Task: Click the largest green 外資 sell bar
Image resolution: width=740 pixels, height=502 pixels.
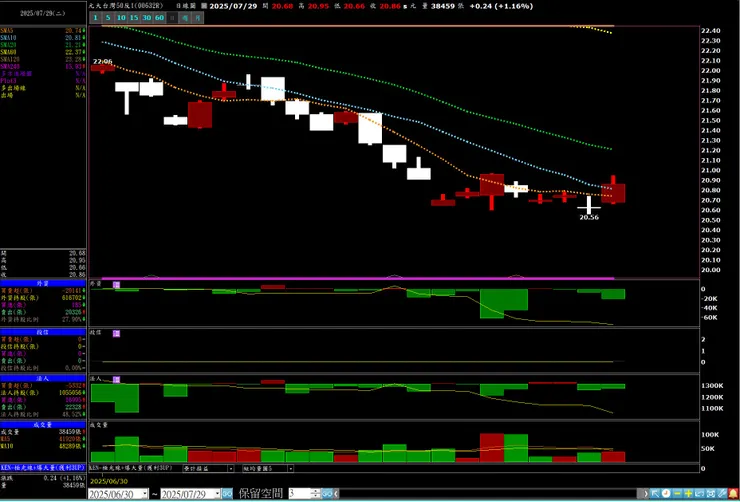Action: 492,303
